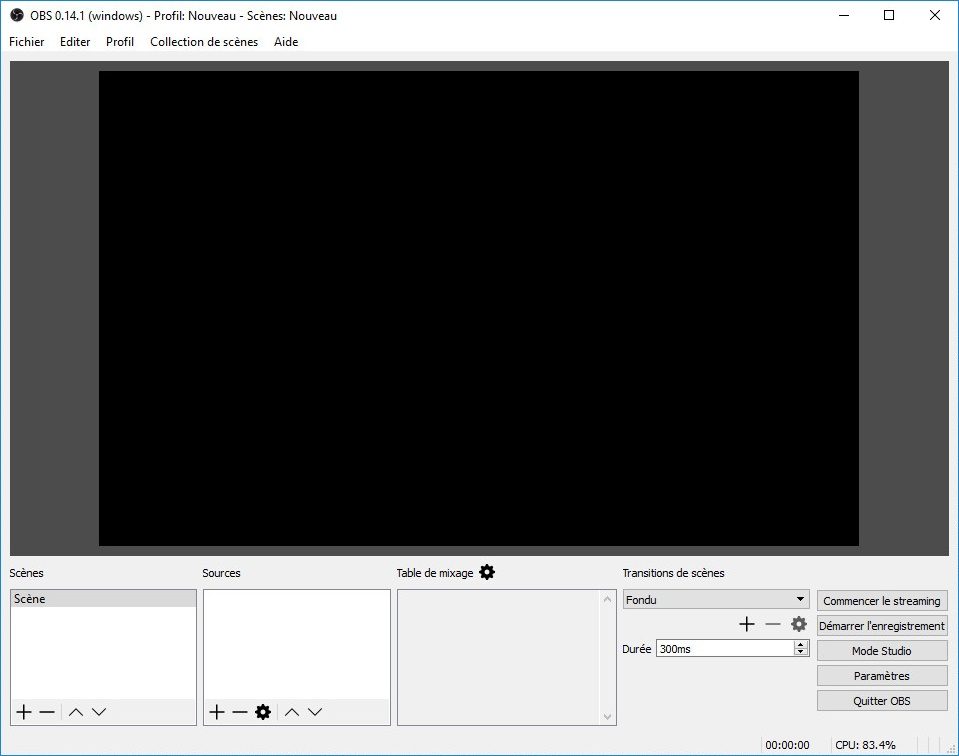Add a new source with plus icon

[x=217, y=712]
